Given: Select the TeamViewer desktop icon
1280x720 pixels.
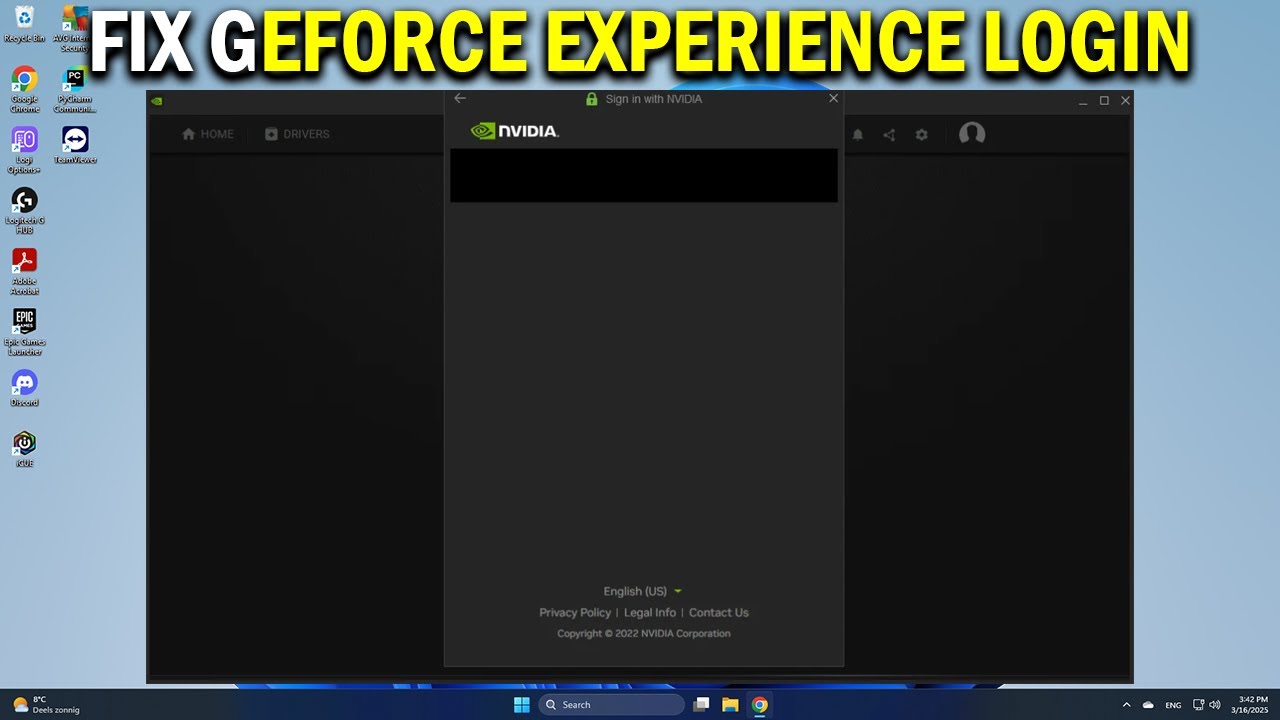Looking at the screenshot, I should click(74, 146).
